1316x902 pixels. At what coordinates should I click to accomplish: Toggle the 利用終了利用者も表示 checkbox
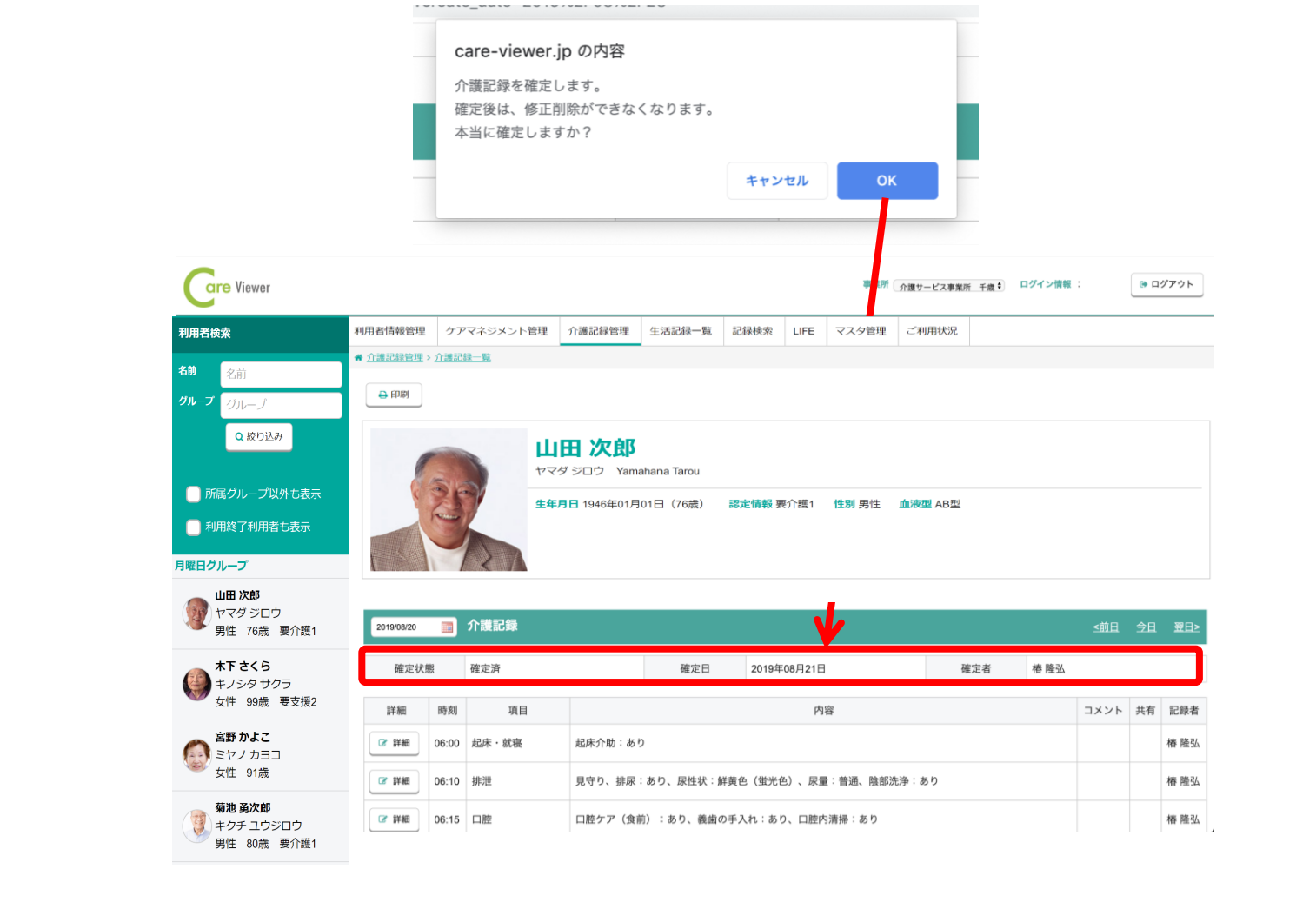click(x=194, y=527)
